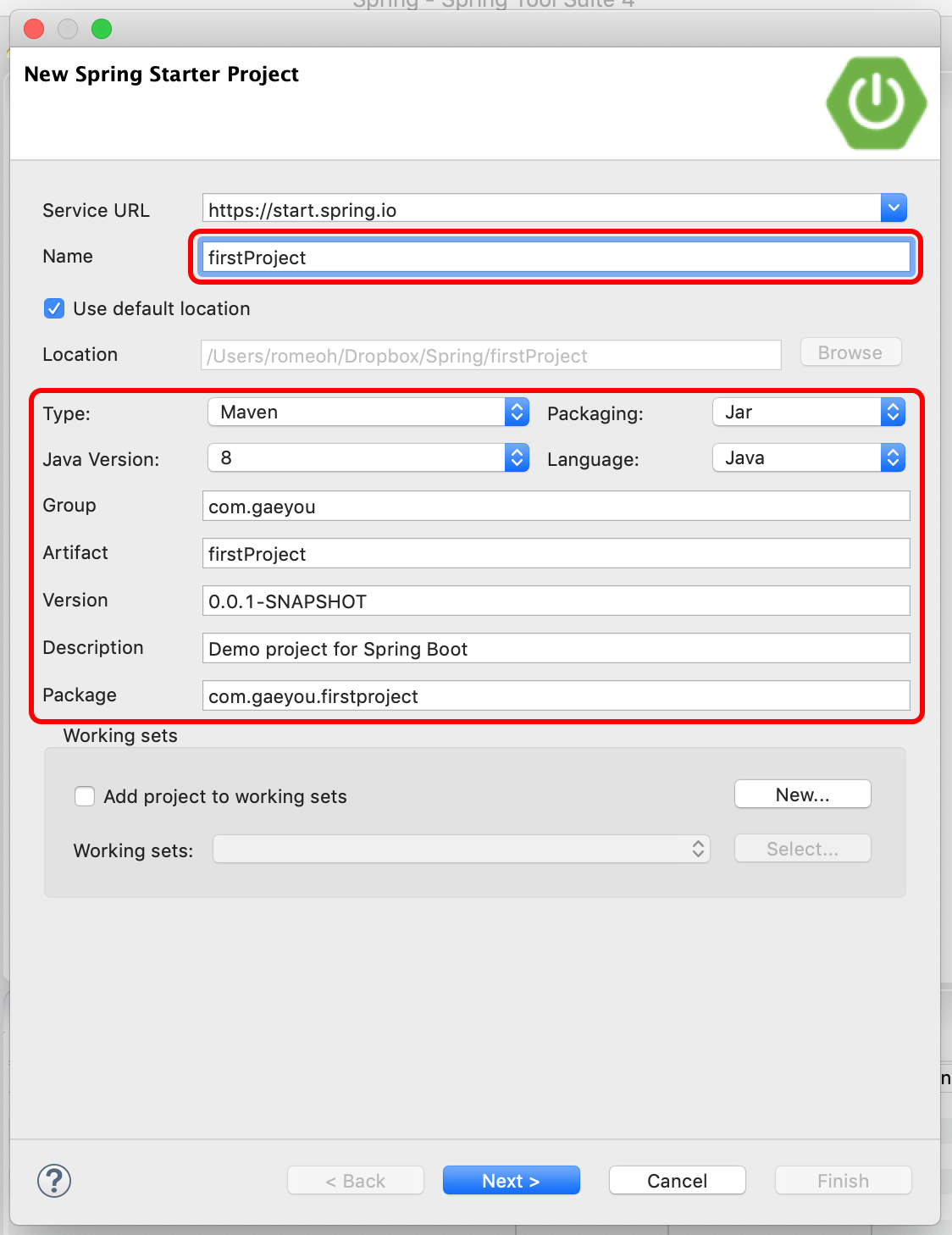Click the Description field
This screenshot has width=952, height=1235.
tap(556, 649)
